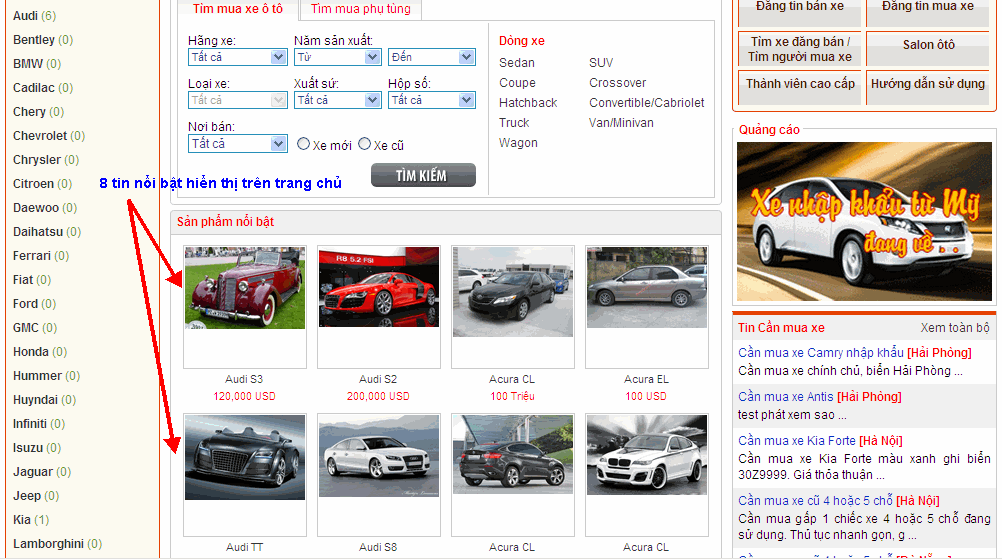The image size is (1002, 560).
Task: Open the 'Bentley (0)' brand link
Action: click(43, 40)
